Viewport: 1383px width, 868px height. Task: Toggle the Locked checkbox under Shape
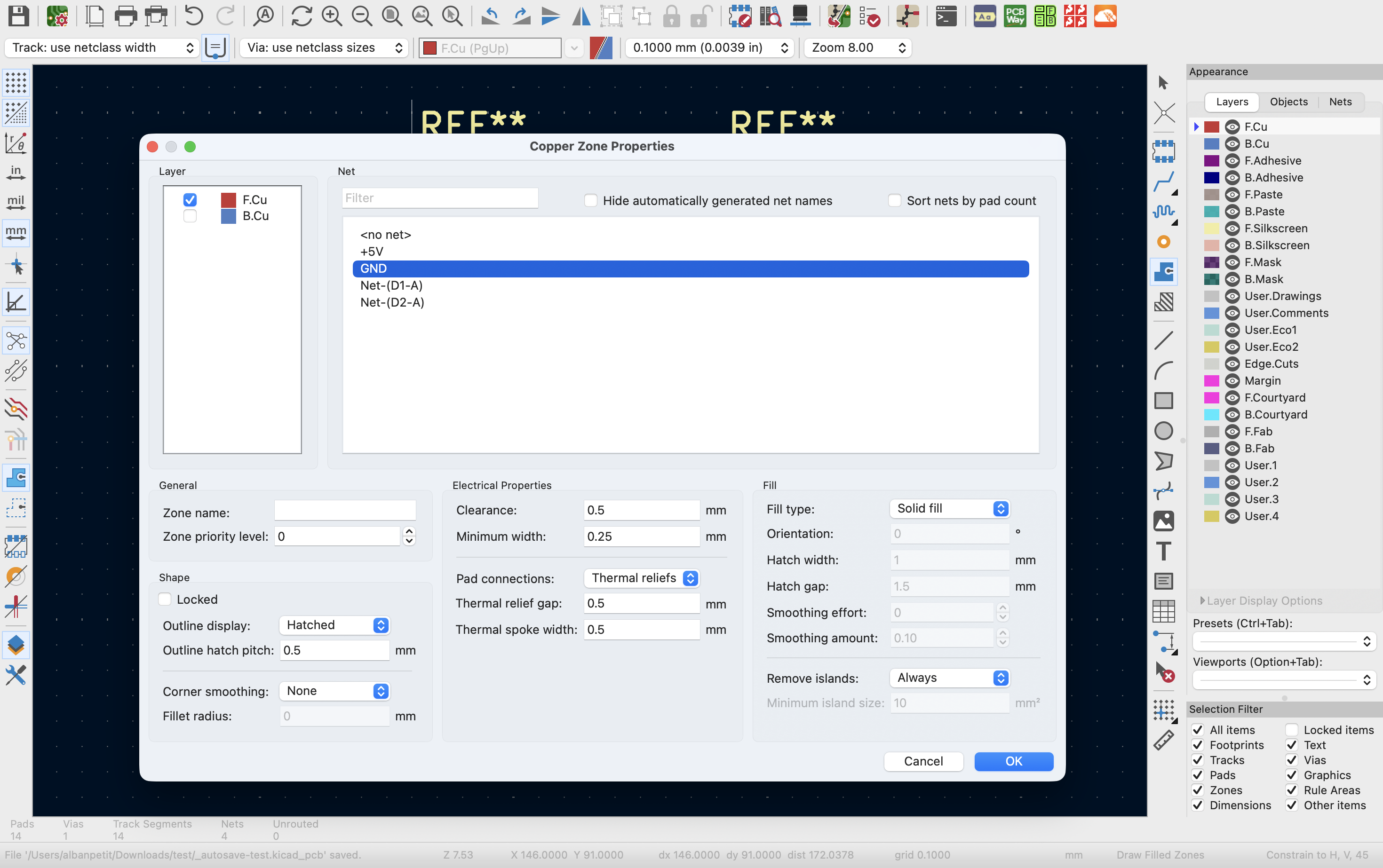(165, 600)
